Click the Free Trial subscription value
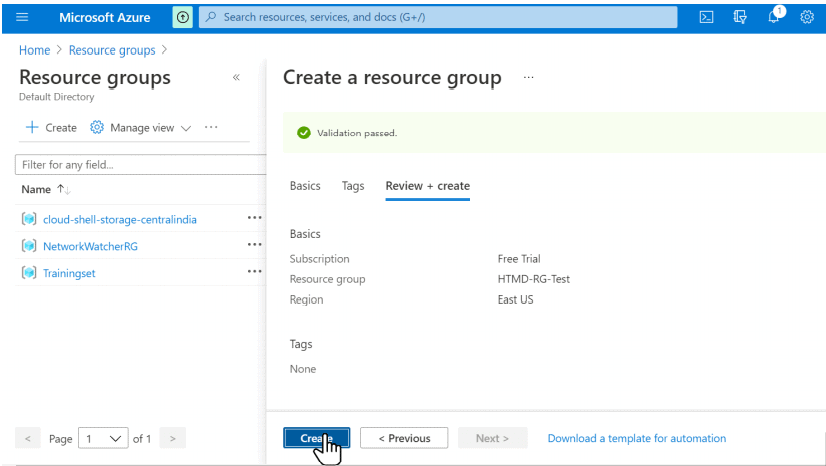The height and width of the screenshot is (466, 826). point(519,259)
